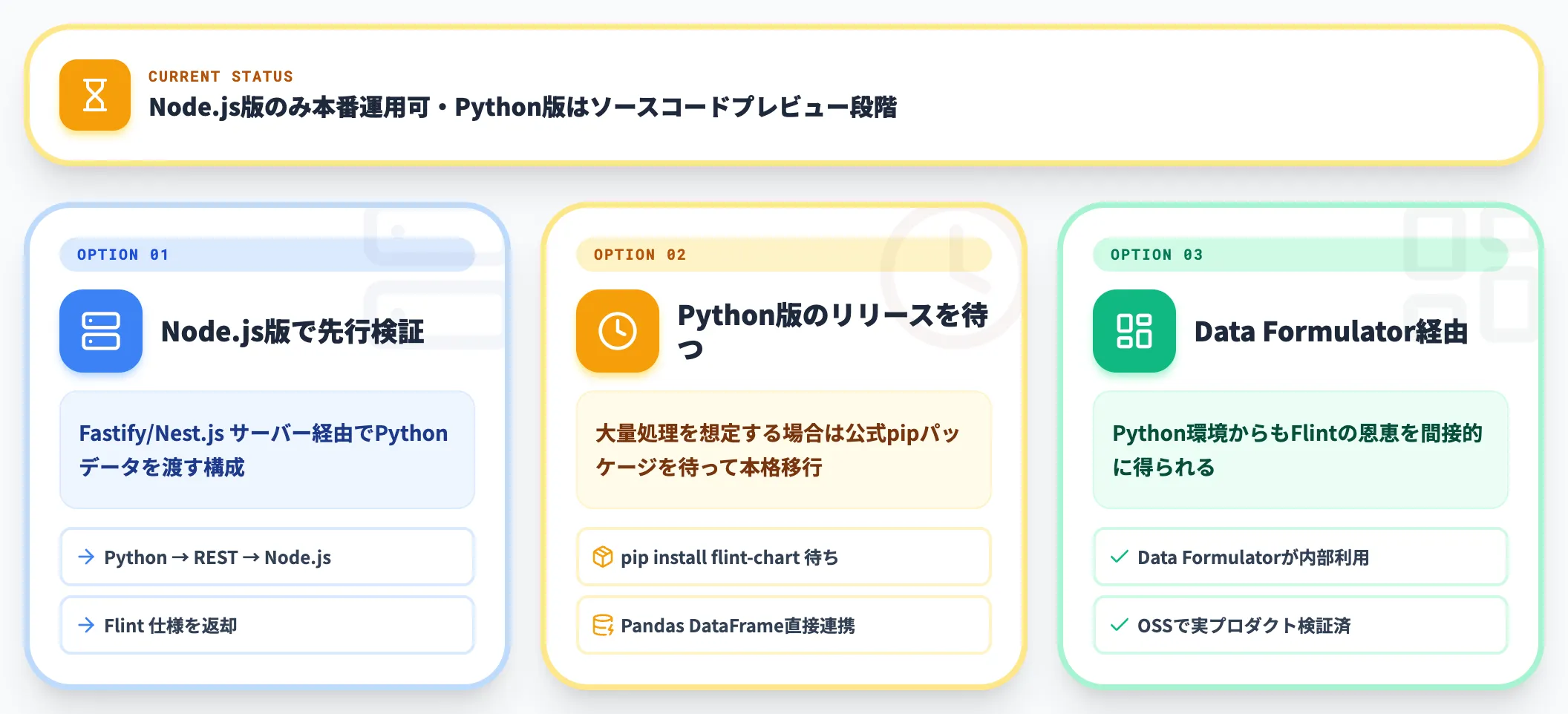Click the CURRENT STATUS label
Viewport: 1568px width, 714px height.
coord(220,76)
